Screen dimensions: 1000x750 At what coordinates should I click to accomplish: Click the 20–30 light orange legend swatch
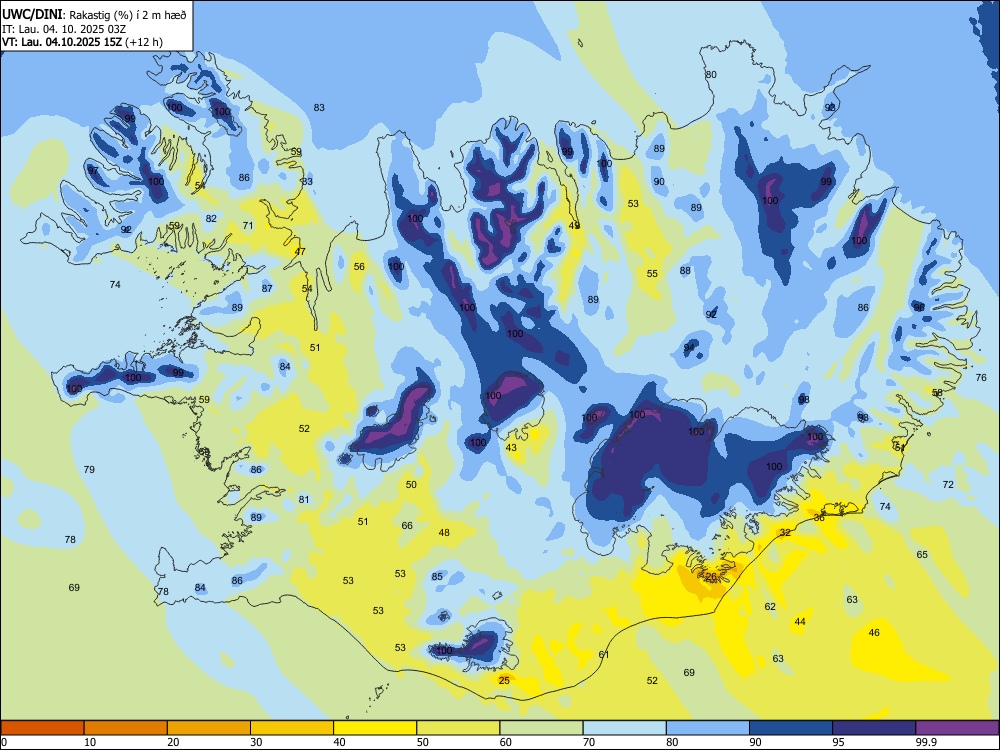point(209,728)
